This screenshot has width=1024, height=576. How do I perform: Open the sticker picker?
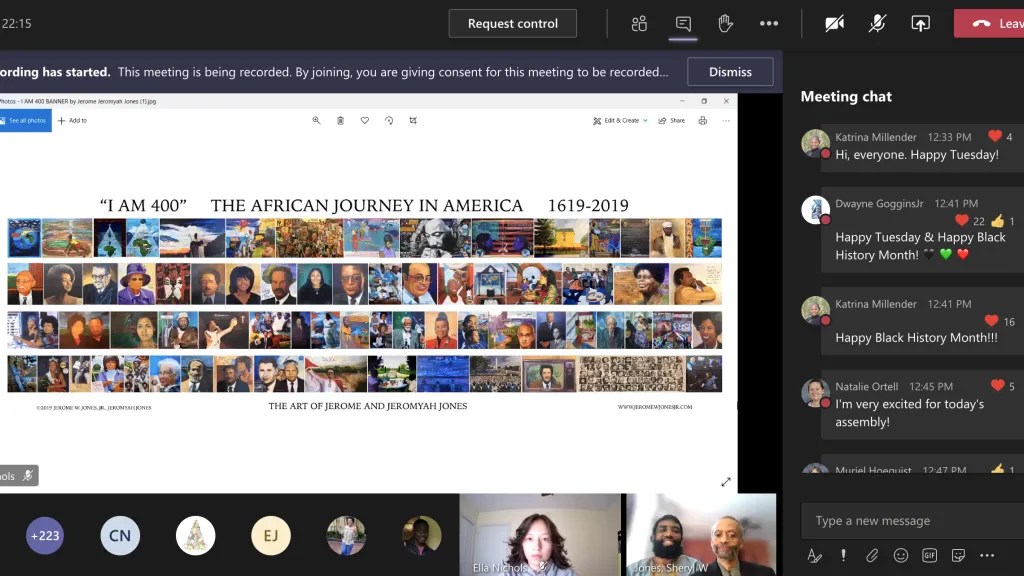click(958, 556)
